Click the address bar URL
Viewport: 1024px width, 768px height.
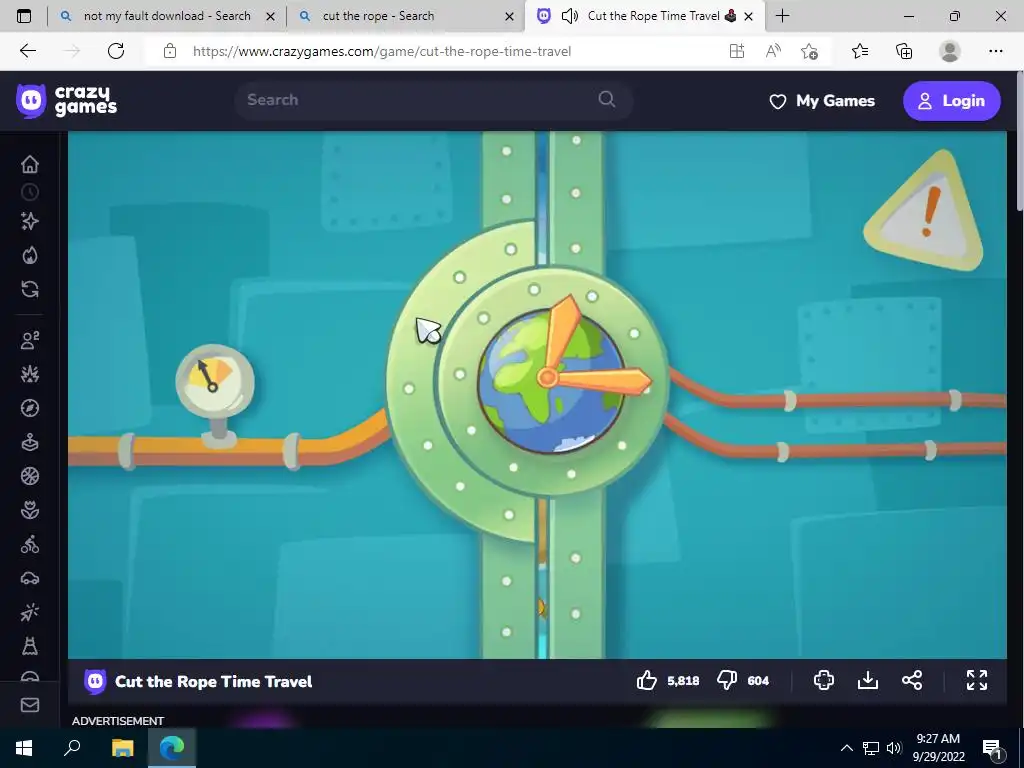click(x=382, y=51)
